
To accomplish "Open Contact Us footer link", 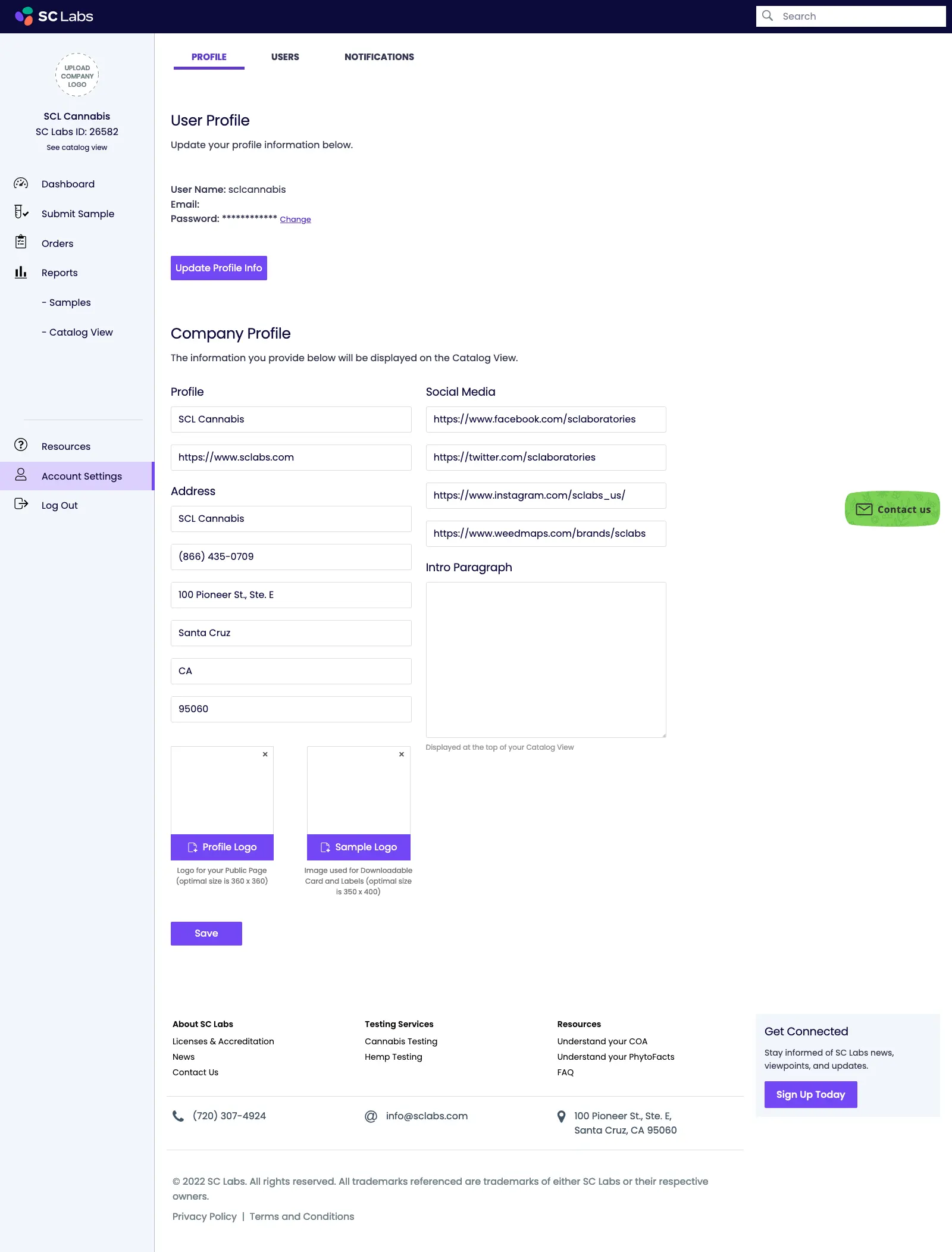I will 195,1072.
